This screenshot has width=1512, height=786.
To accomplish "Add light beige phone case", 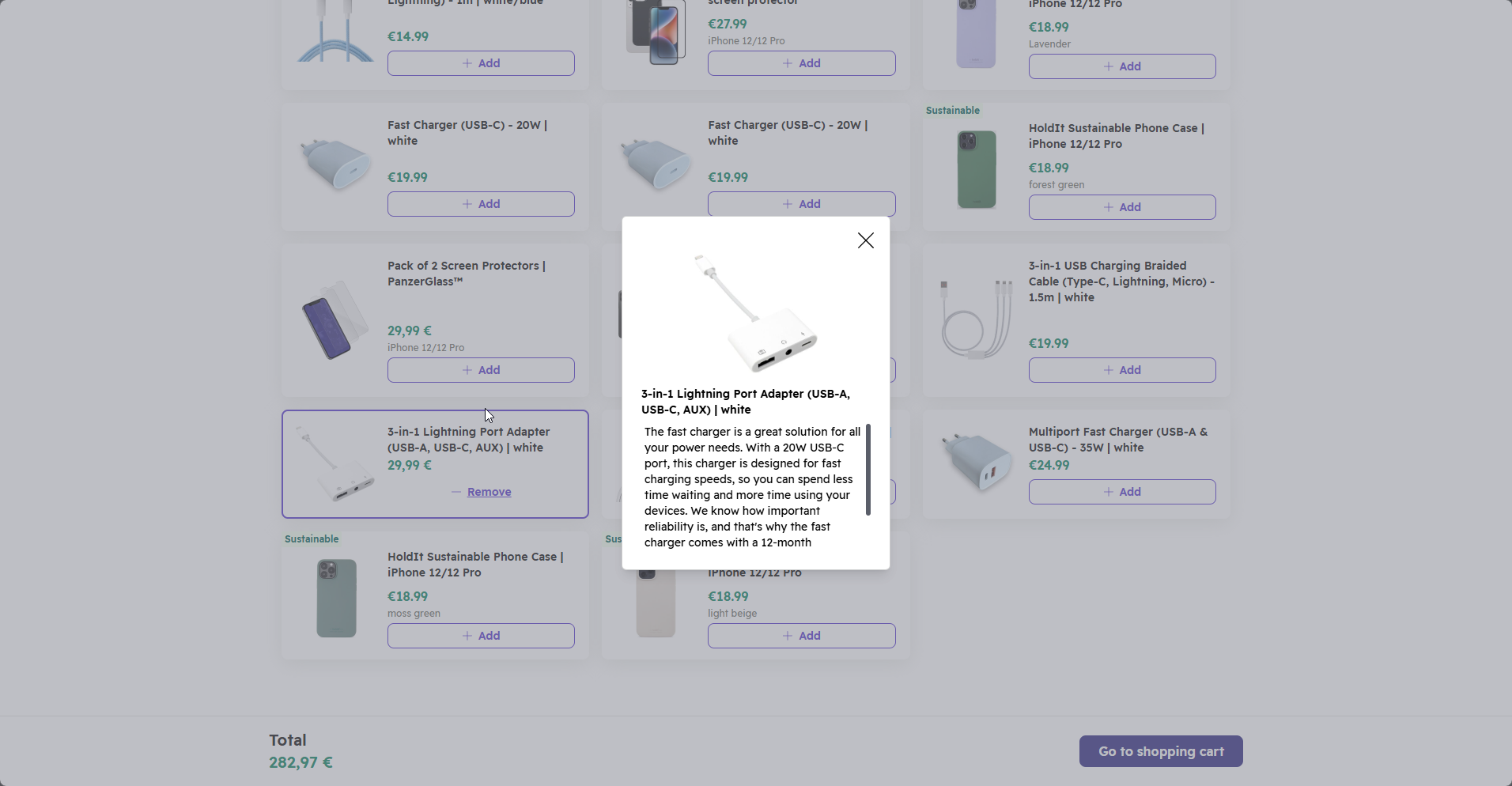I will tap(801, 636).
